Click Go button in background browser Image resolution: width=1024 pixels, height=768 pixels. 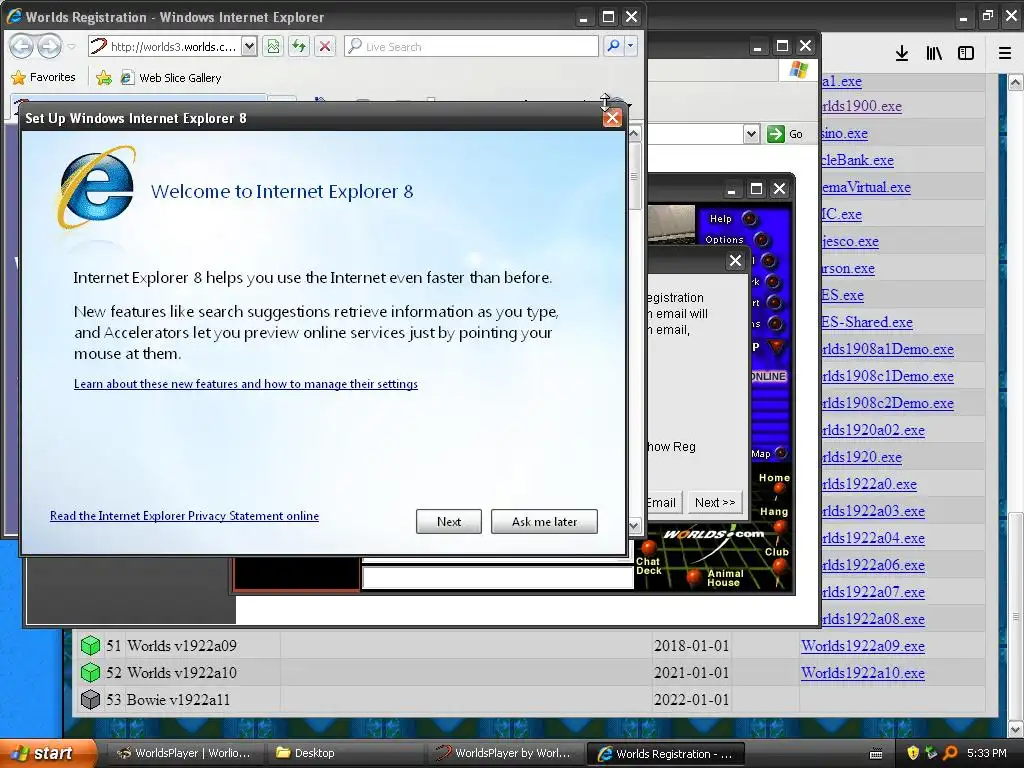coord(785,134)
